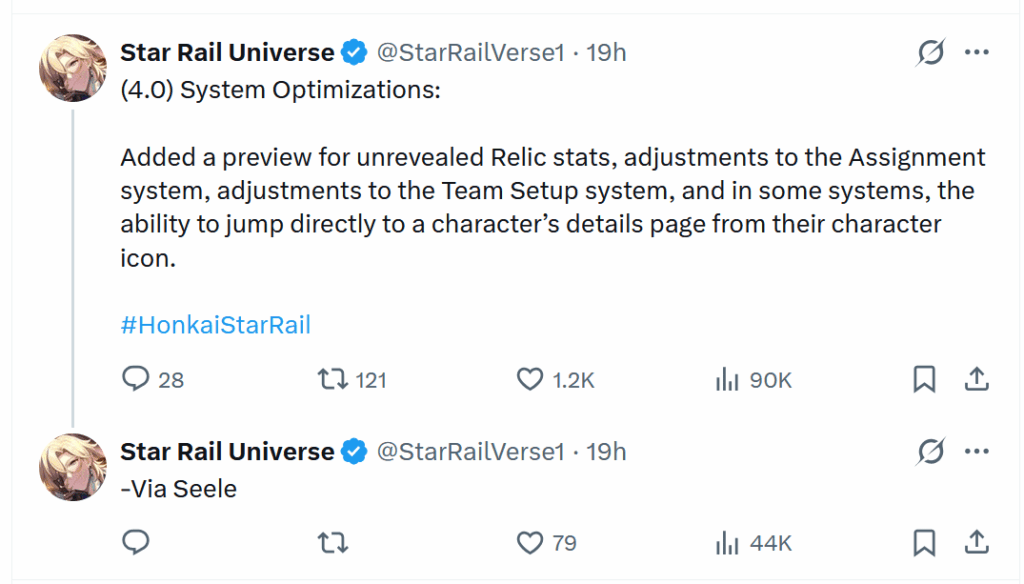This screenshot has width=1024, height=584.
Task: Like the tweet with 1.2K likes
Action: (530, 380)
